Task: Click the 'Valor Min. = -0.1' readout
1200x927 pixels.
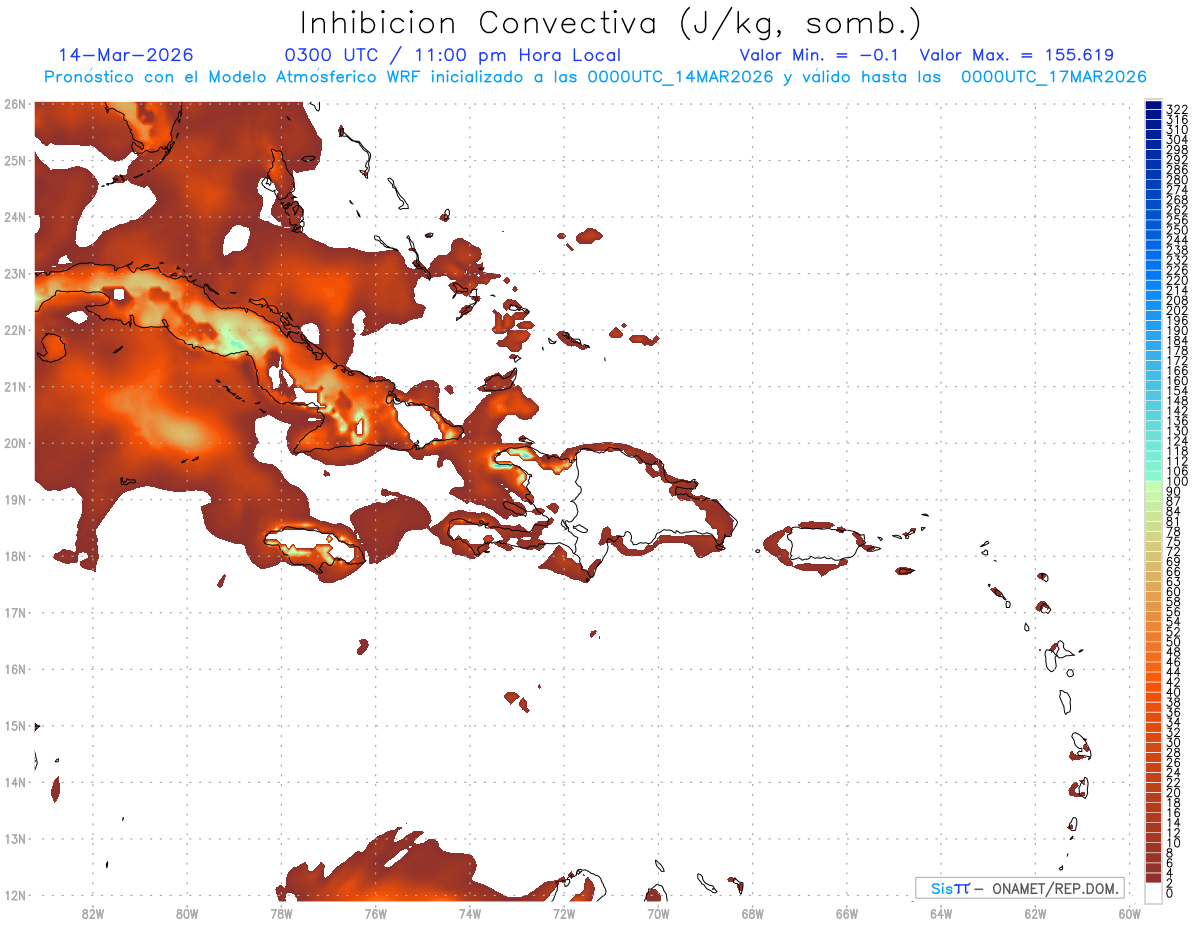Action: pos(819,55)
